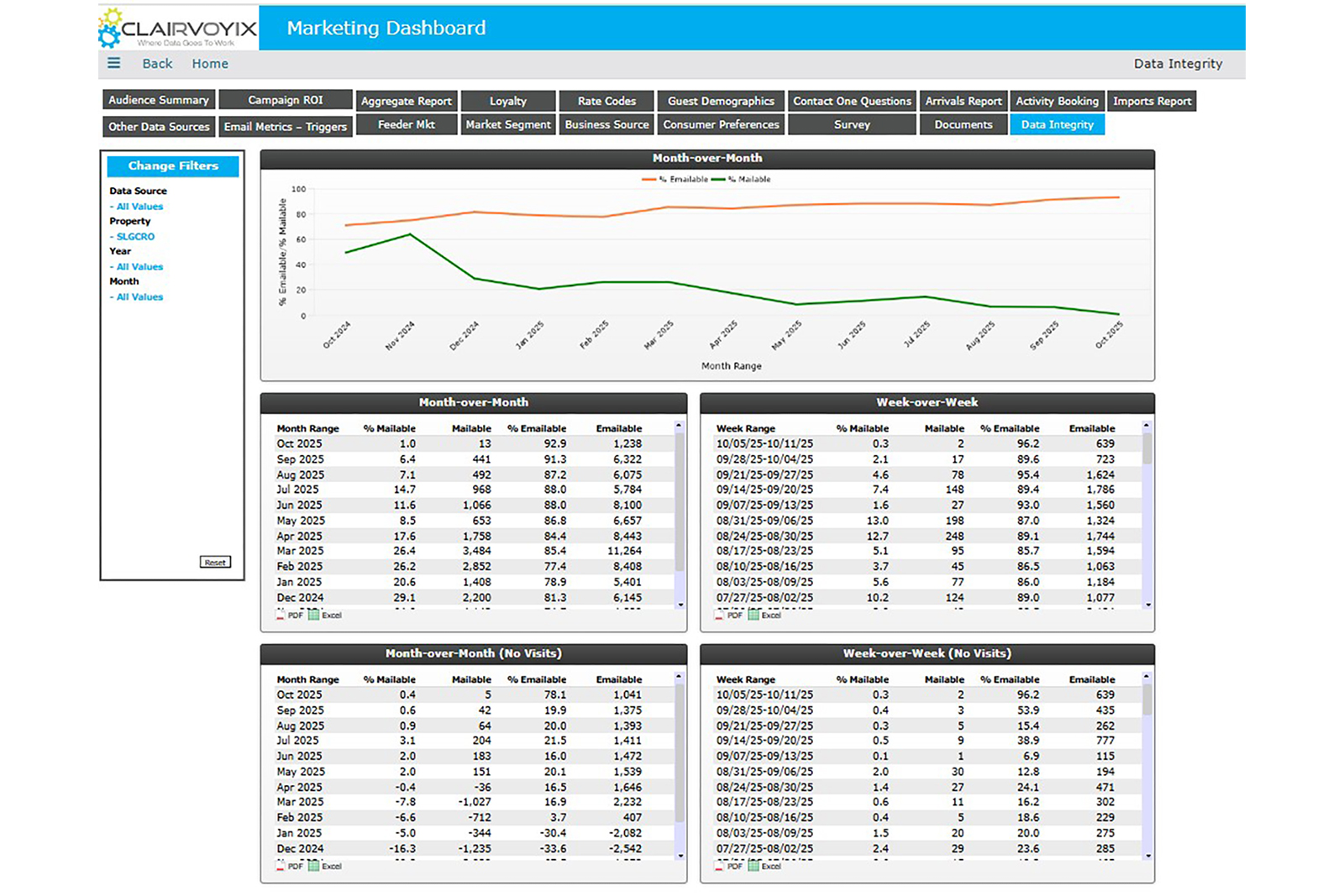Open Consumer Preferences tab
The image size is (1344, 896).
pyautogui.click(x=721, y=124)
